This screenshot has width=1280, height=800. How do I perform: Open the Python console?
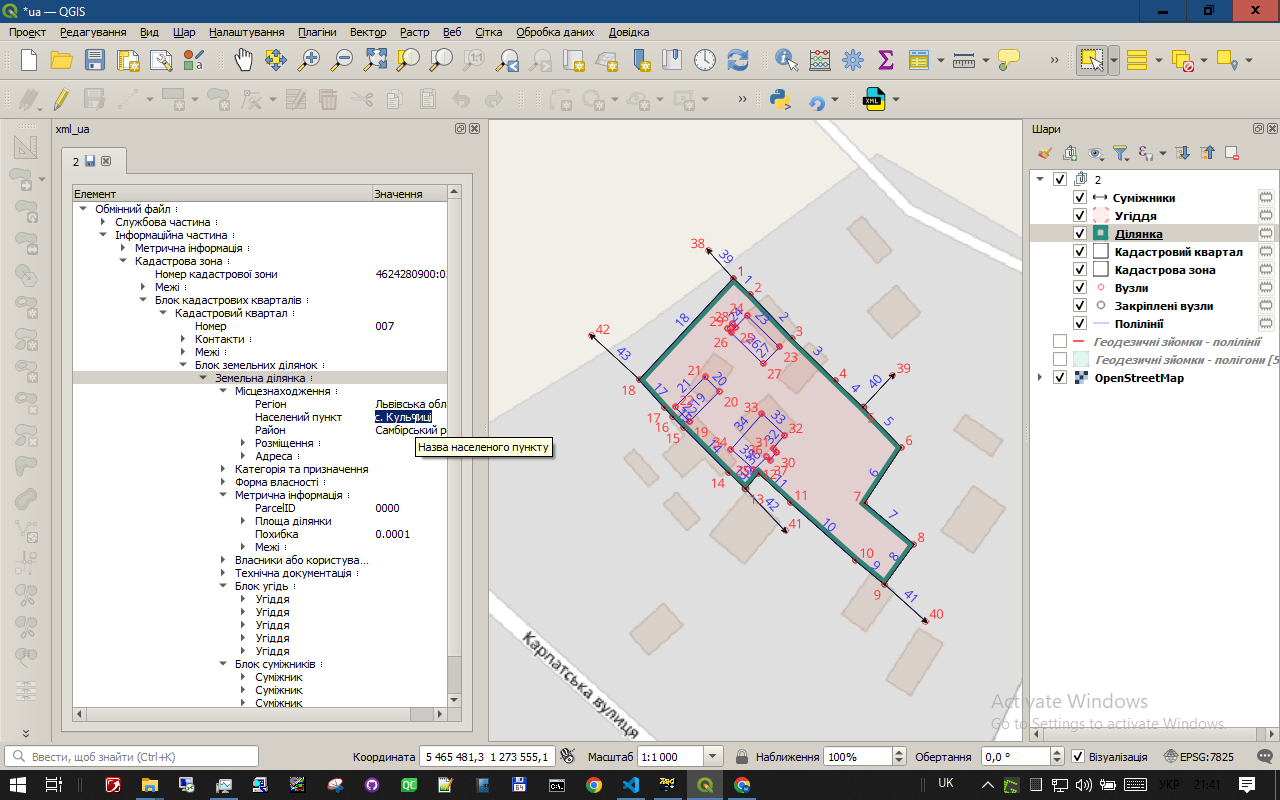point(781,100)
